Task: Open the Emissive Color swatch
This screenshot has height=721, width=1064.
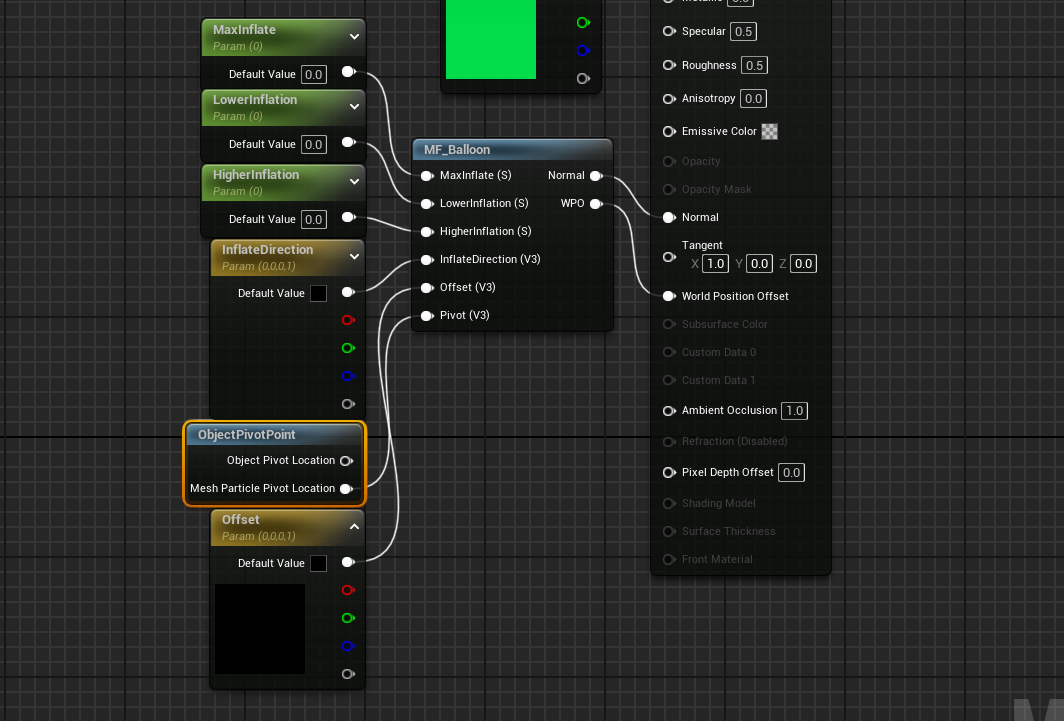Action: pos(770,132)
